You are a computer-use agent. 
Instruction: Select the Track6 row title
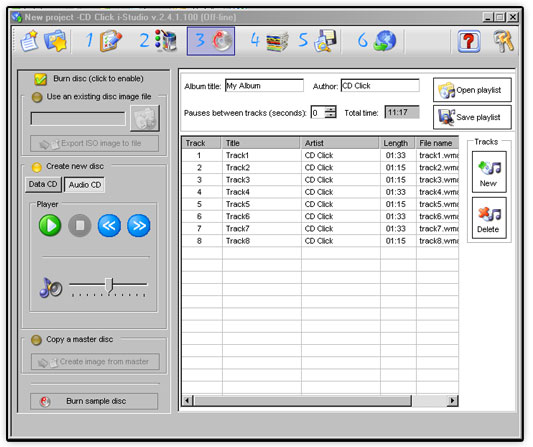(238, 217)
